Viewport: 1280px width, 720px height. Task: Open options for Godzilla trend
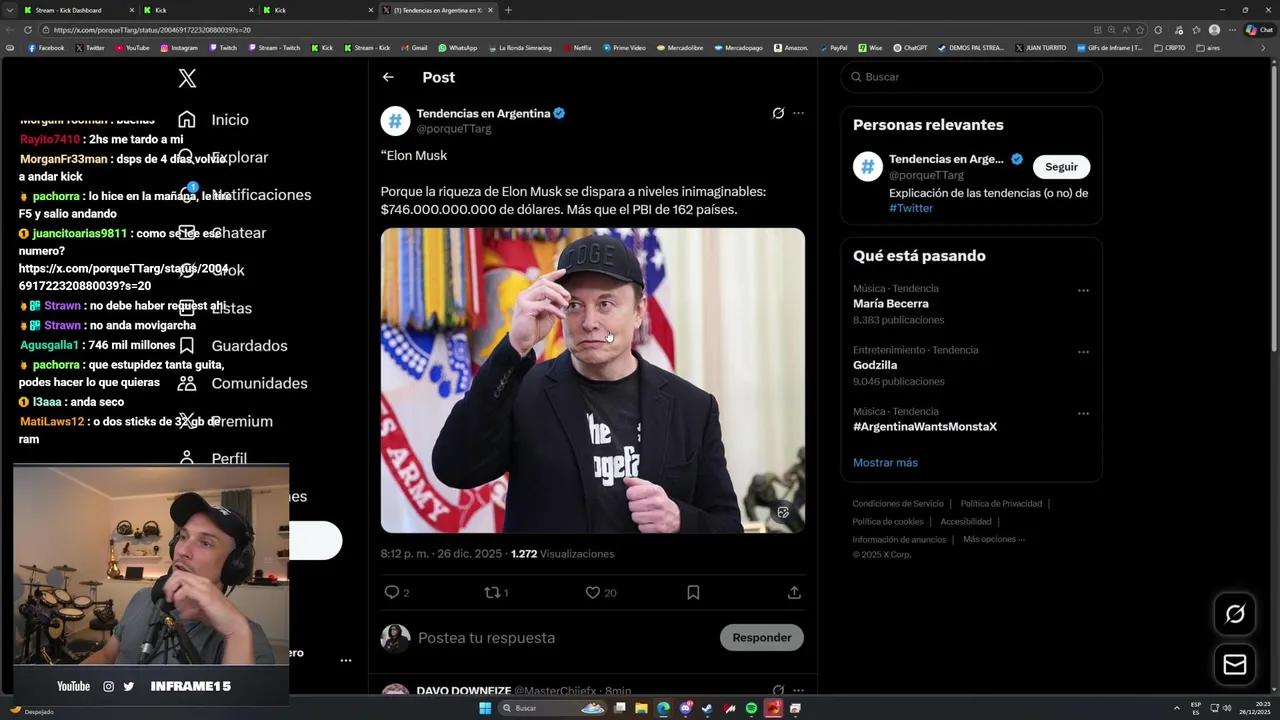[x=1083, y=352]
